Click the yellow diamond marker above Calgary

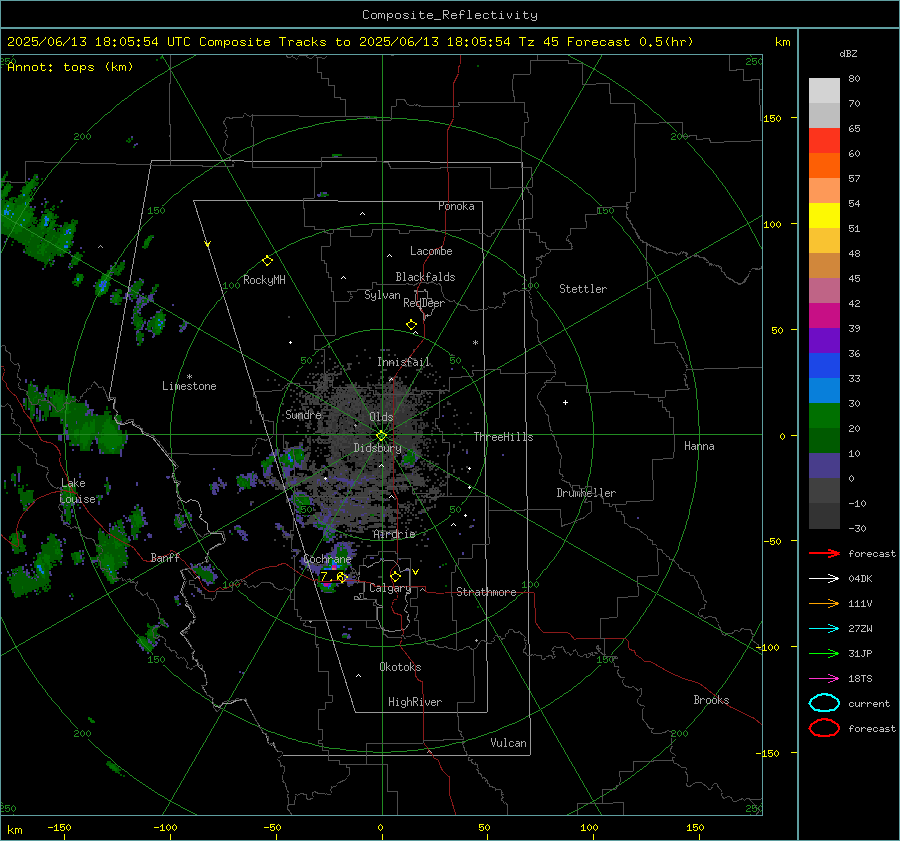tap(395, 576)
